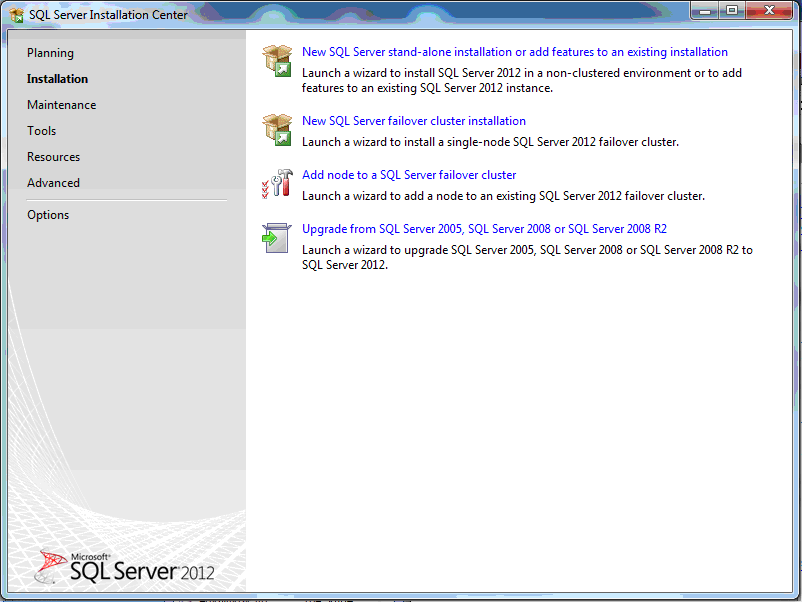802x602 pixels.
Task: Click the failover cluster installation box icon
Action: coord(276,130)
